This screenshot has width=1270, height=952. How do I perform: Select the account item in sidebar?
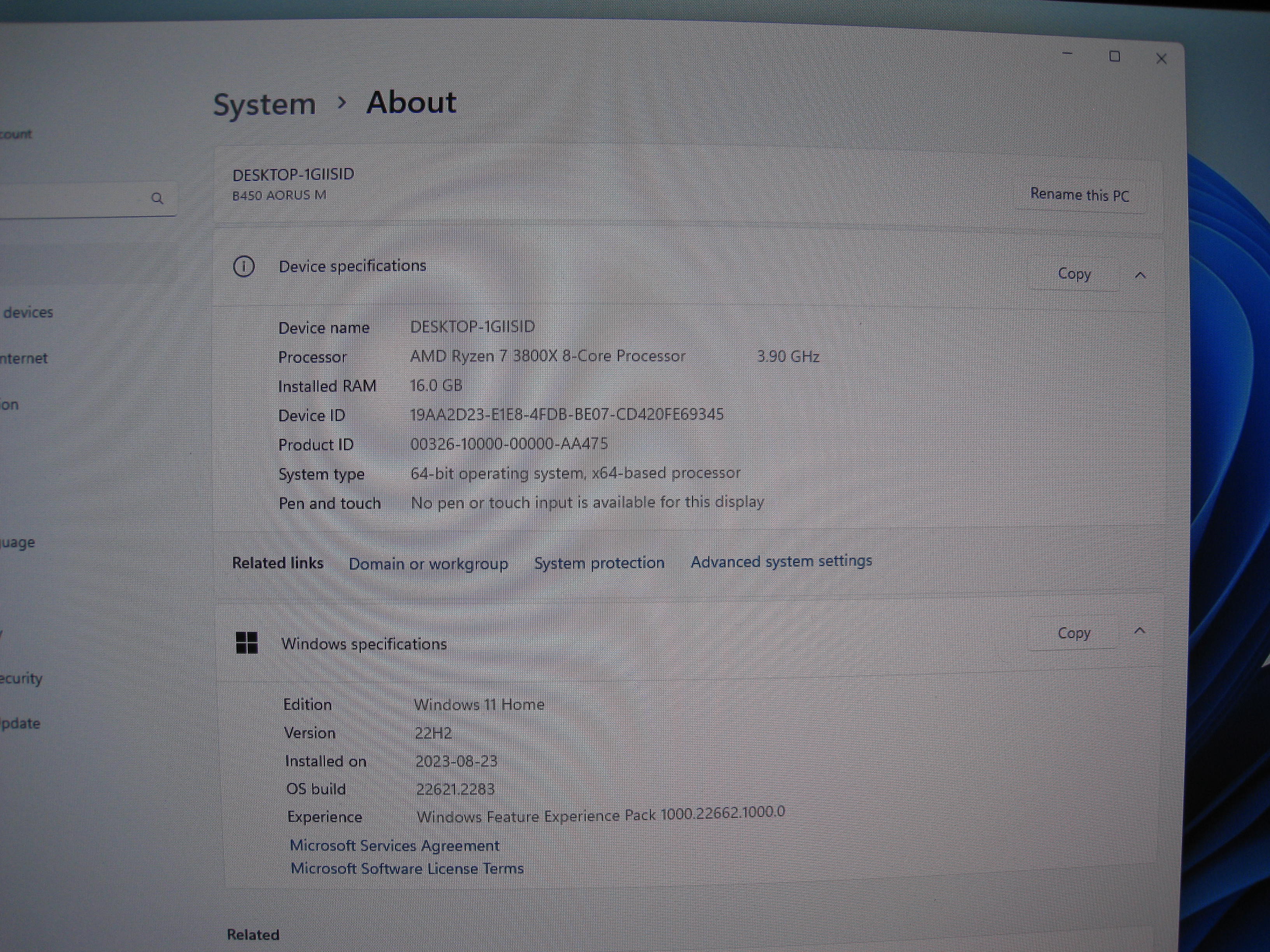tap(16, 134)
